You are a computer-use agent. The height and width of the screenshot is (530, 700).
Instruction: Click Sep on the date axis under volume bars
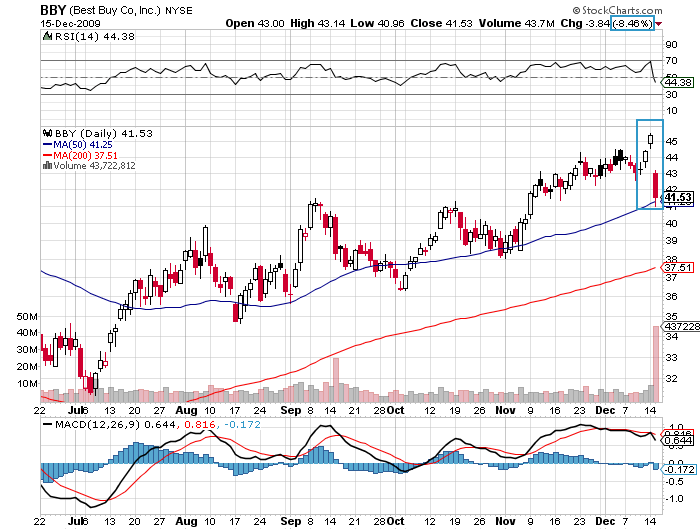tap(291, 410)
